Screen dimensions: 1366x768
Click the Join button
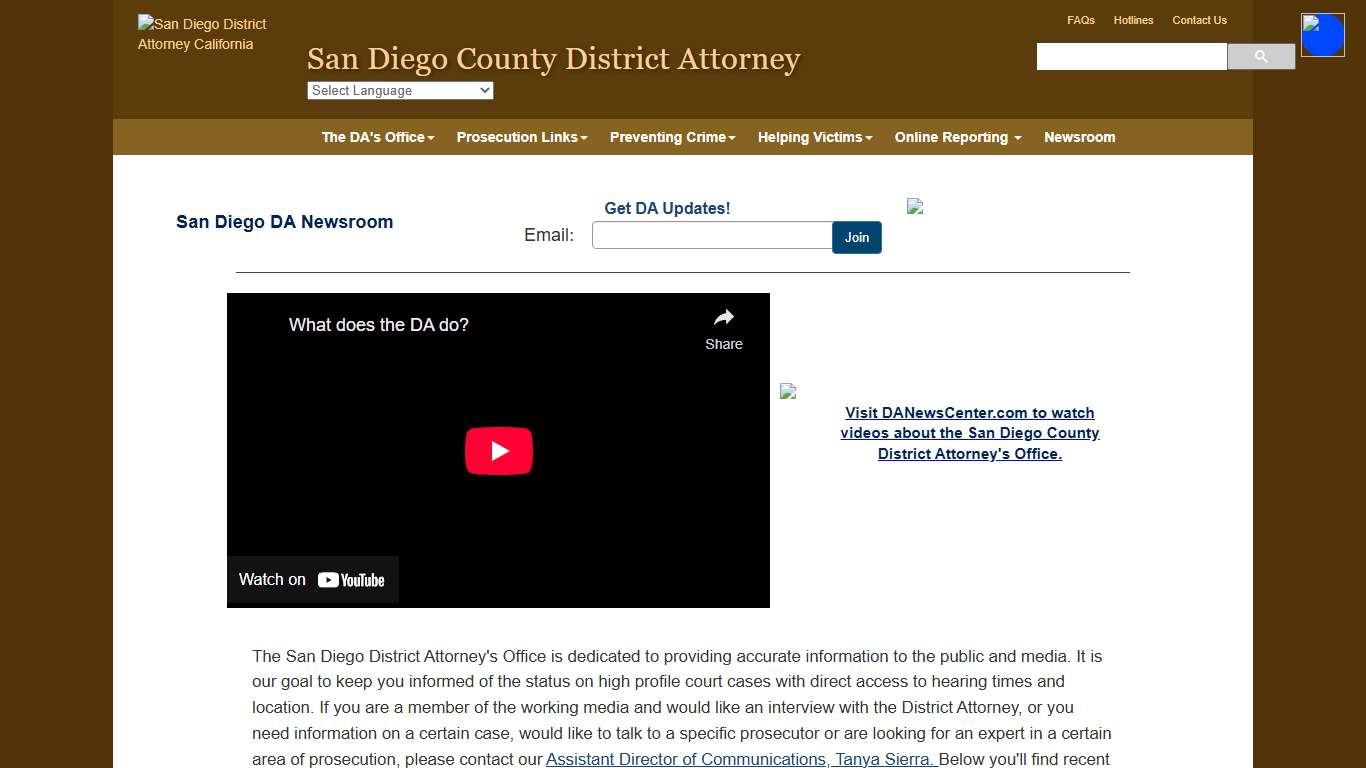coord(856,238)
